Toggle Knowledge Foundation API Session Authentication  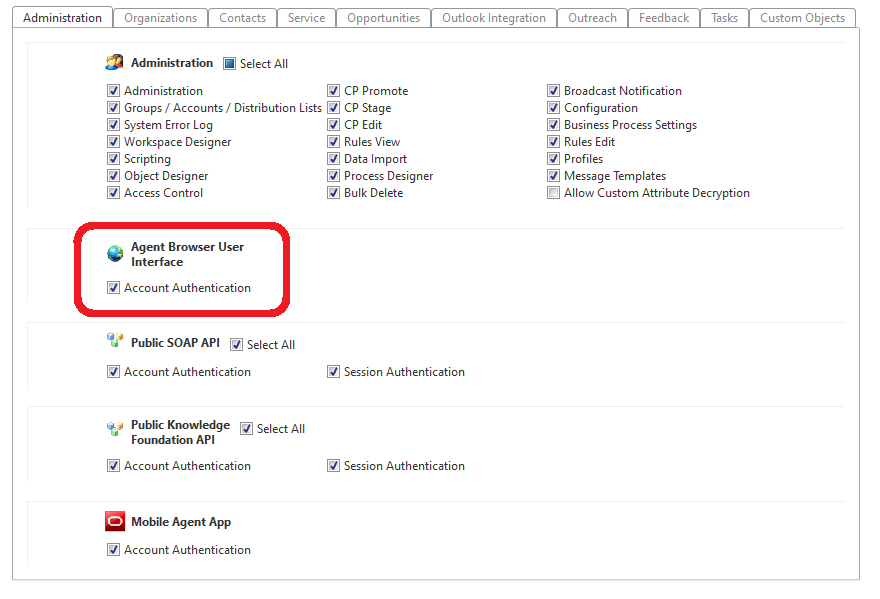pyautogui.click(x=333, y=465)
